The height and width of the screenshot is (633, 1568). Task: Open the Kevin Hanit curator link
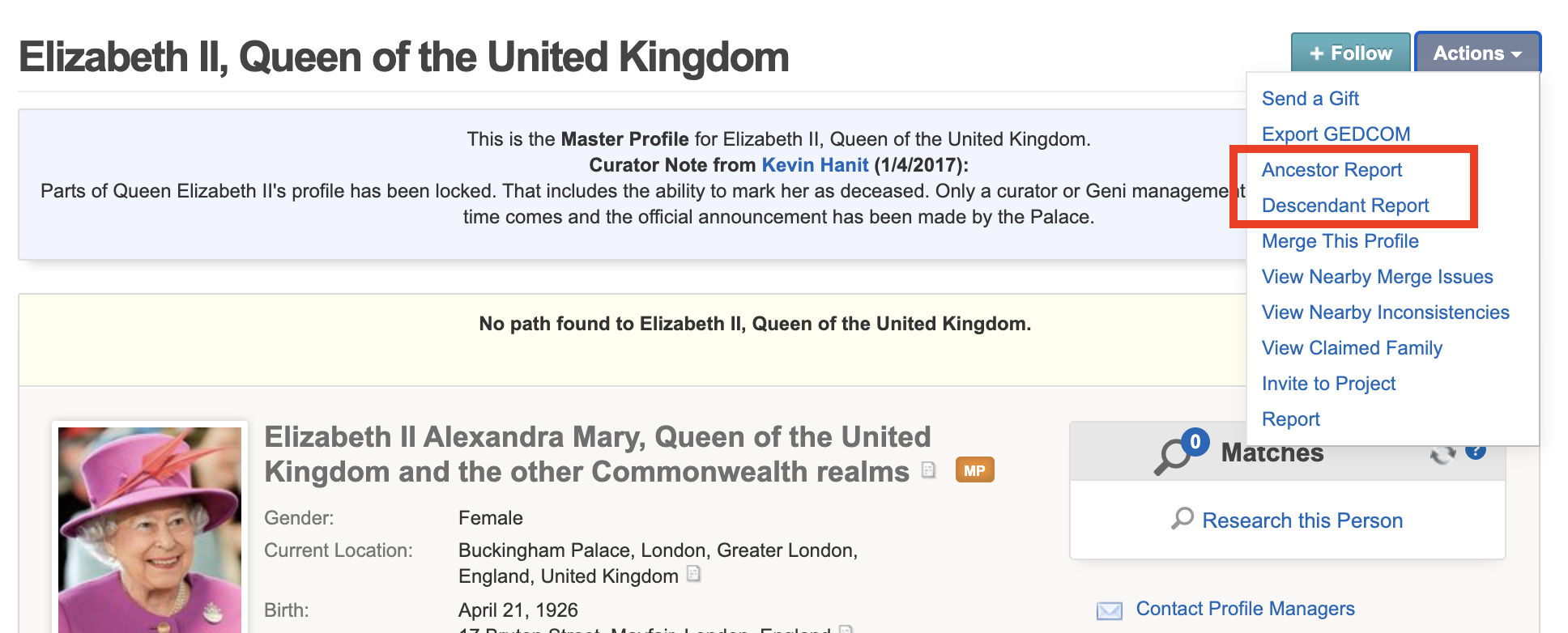(815, 165)
